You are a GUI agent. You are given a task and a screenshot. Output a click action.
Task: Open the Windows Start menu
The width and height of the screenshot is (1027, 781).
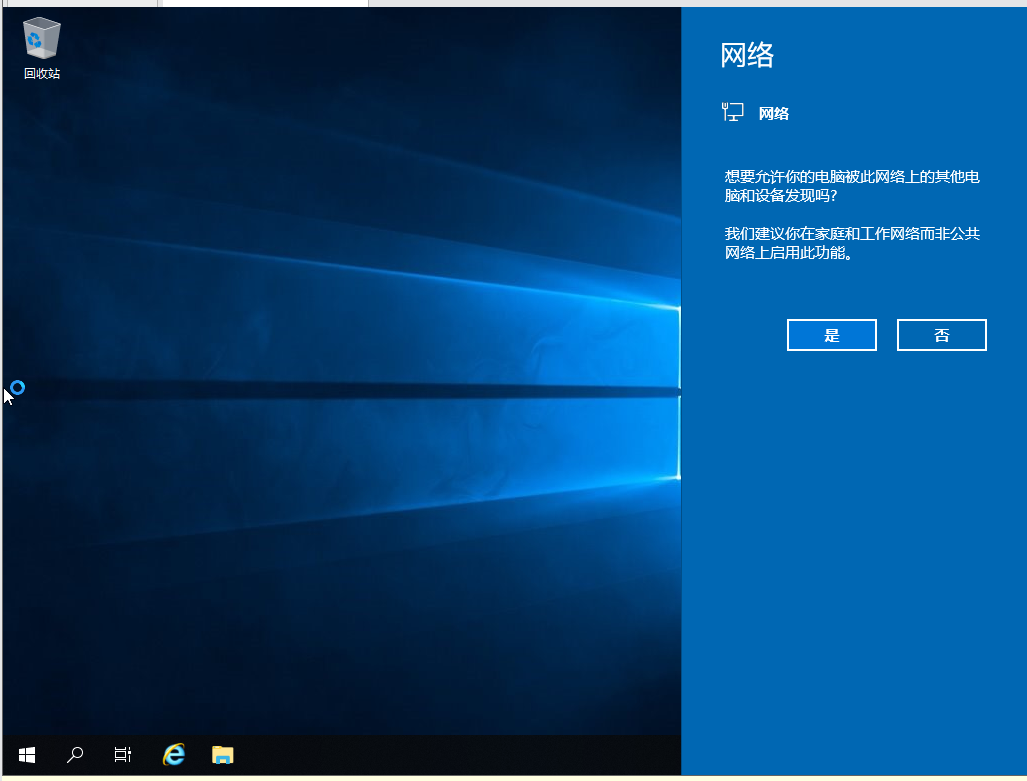27,755
